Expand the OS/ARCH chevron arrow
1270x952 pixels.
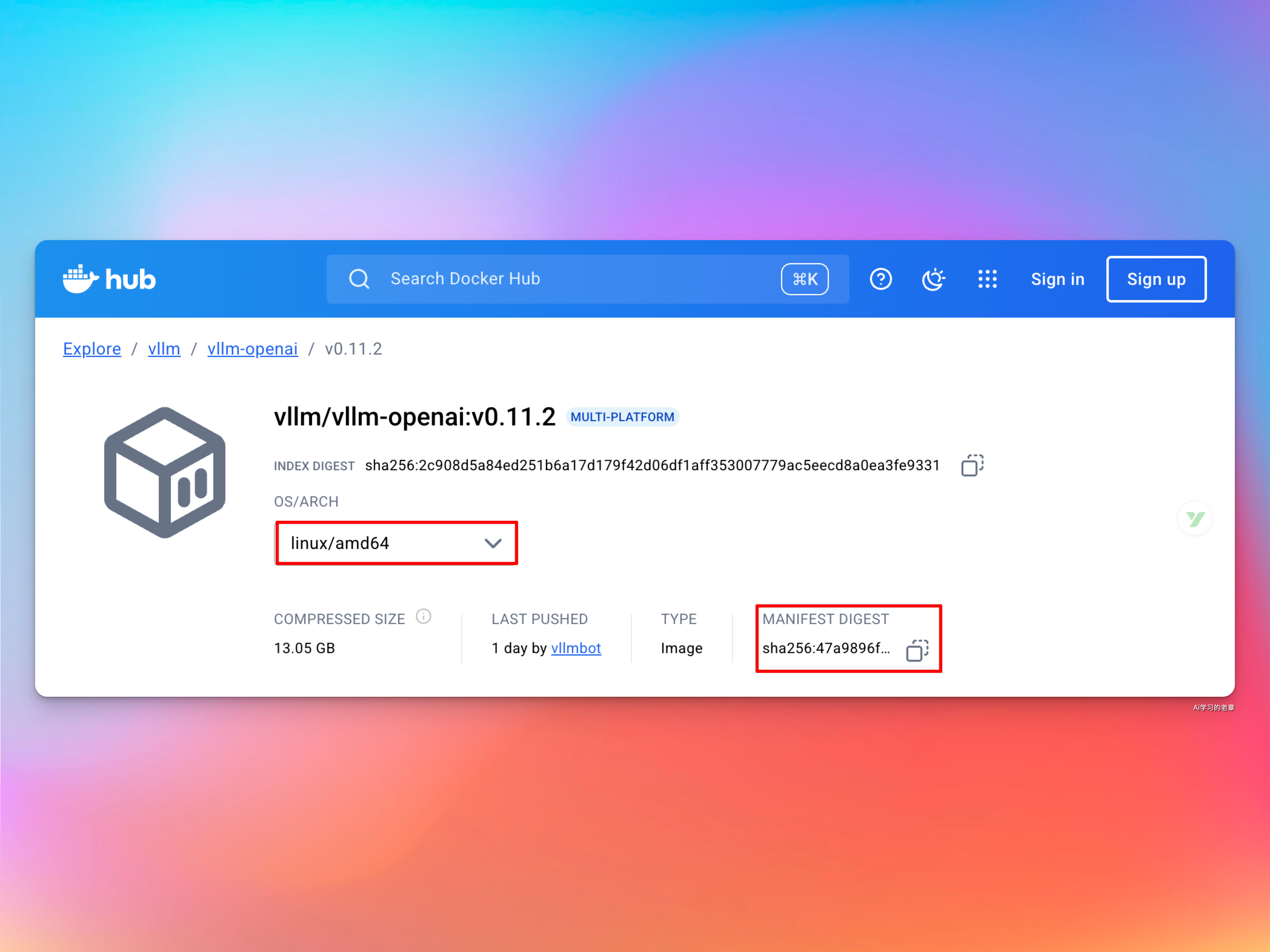[x=493, y=543]
